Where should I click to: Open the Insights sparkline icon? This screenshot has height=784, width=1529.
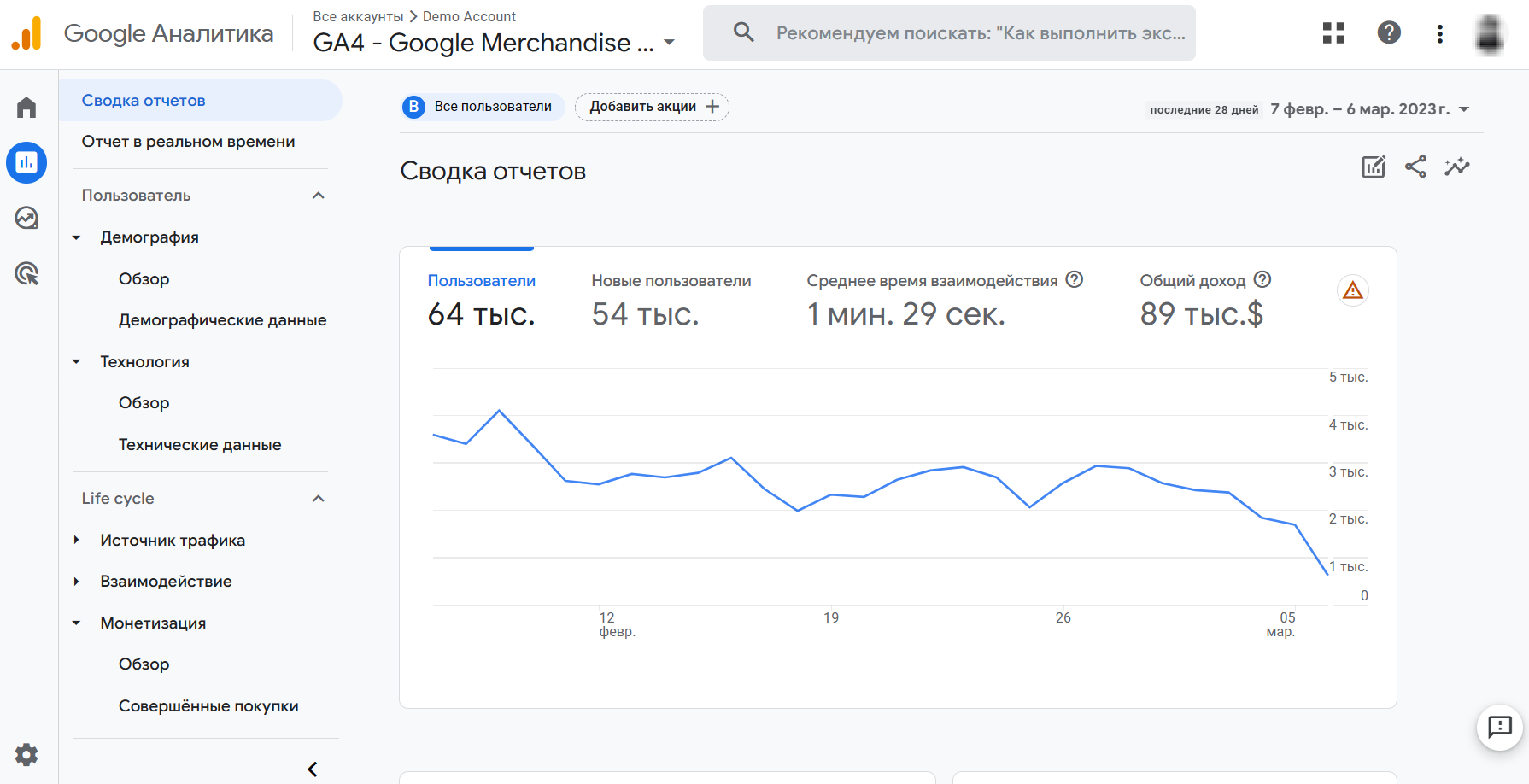[x=1457, y=167]
